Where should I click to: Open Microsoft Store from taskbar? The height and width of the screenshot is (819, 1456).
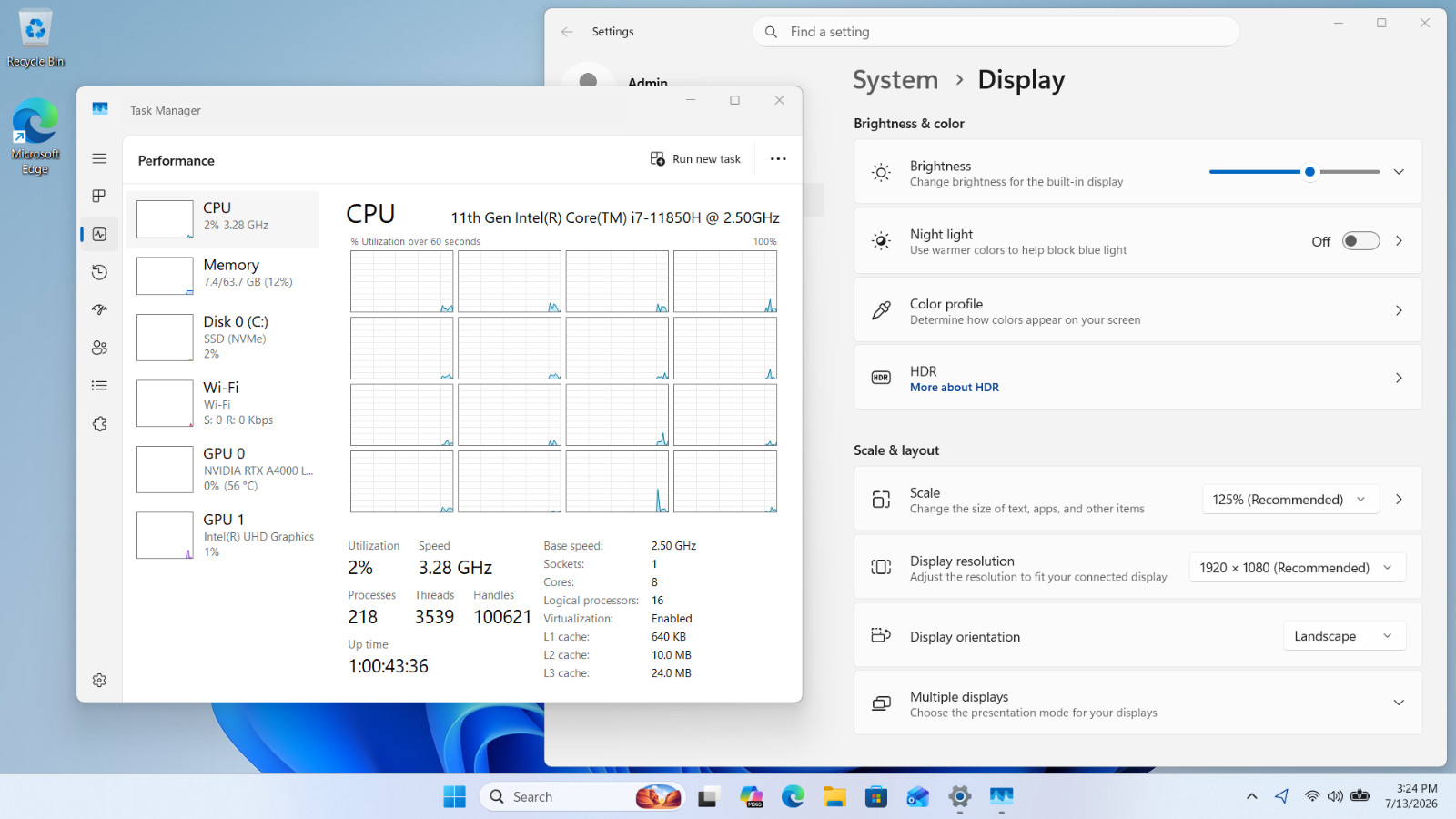pos(876,797)
